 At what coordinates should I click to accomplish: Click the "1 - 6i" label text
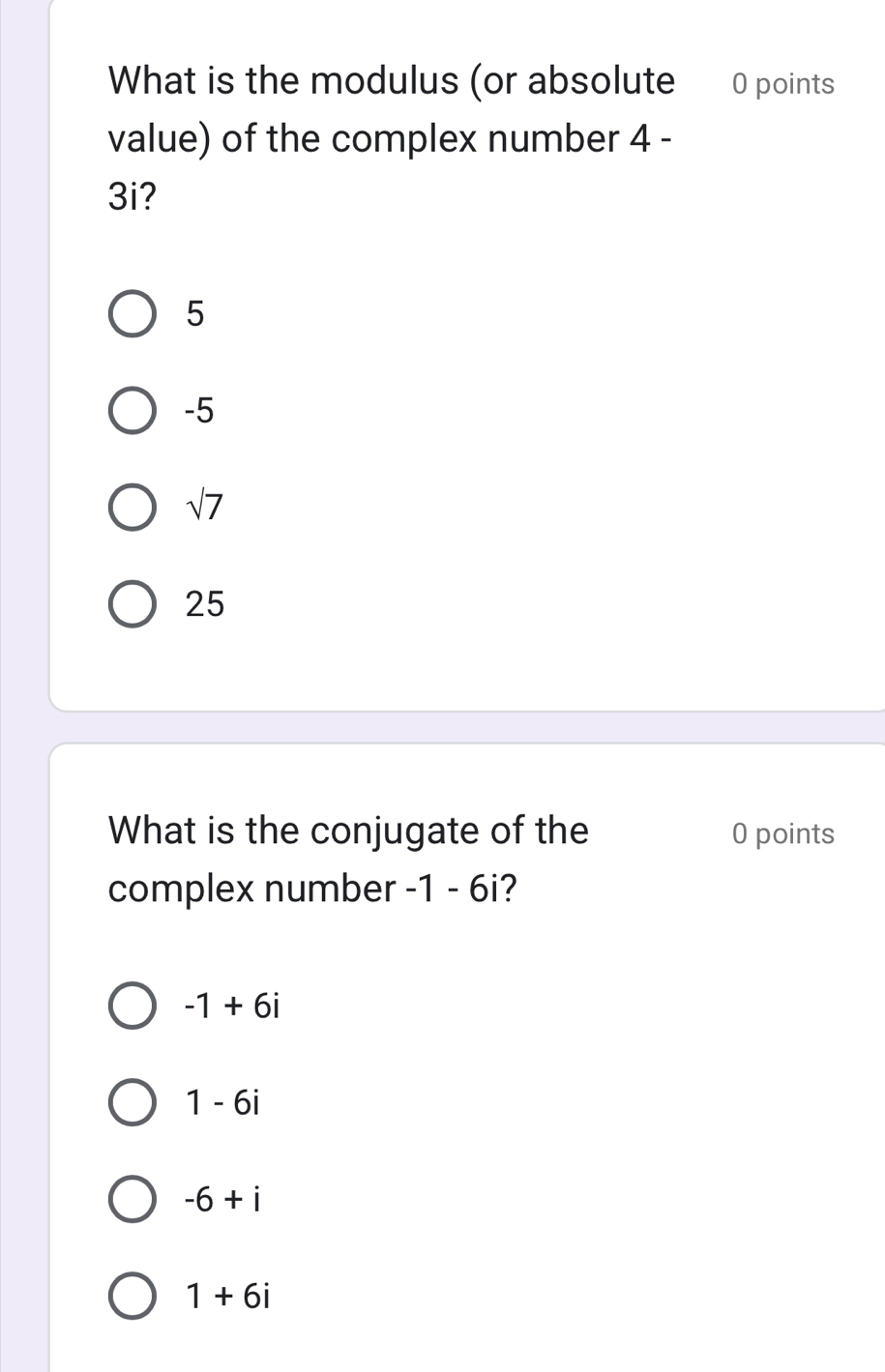(x=224, y=1102)
